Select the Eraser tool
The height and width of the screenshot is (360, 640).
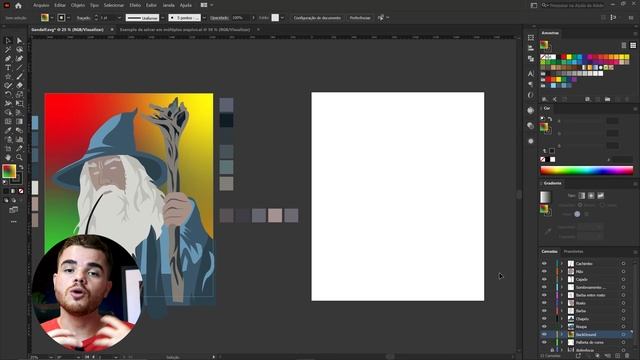(19, 85)
